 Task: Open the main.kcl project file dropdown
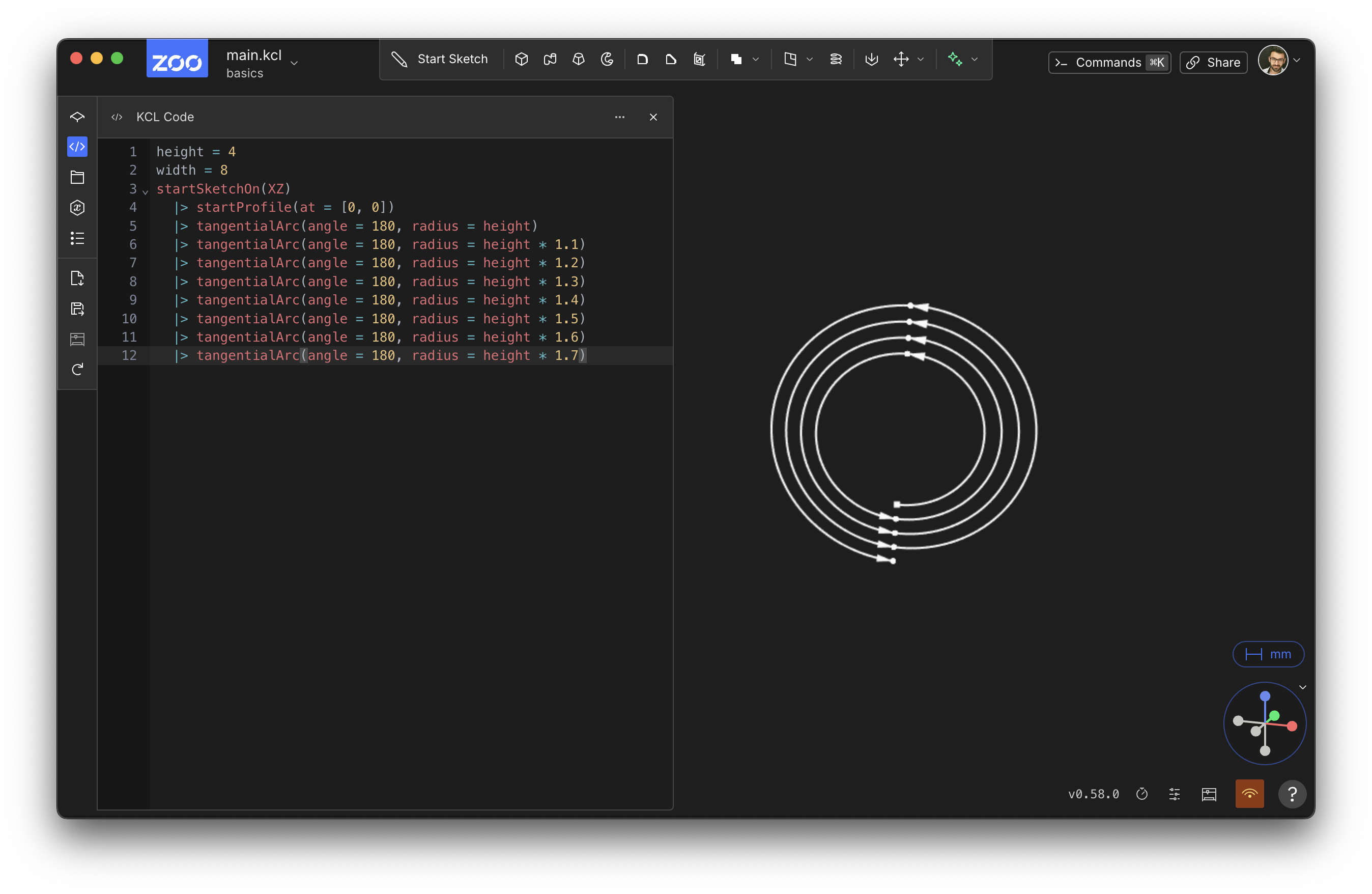(x=262, y=64)
